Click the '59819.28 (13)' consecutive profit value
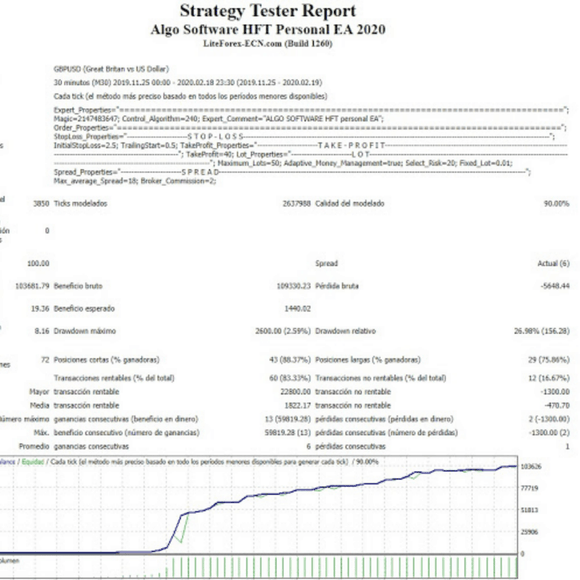 point(288,433)
